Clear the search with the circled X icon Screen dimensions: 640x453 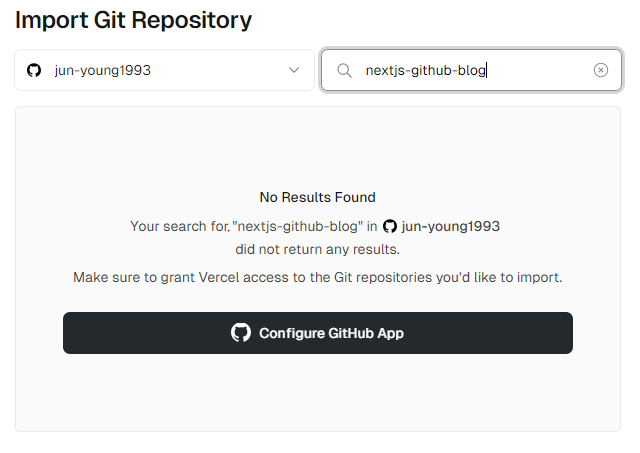pyautogui.click(x=601, y=70)
